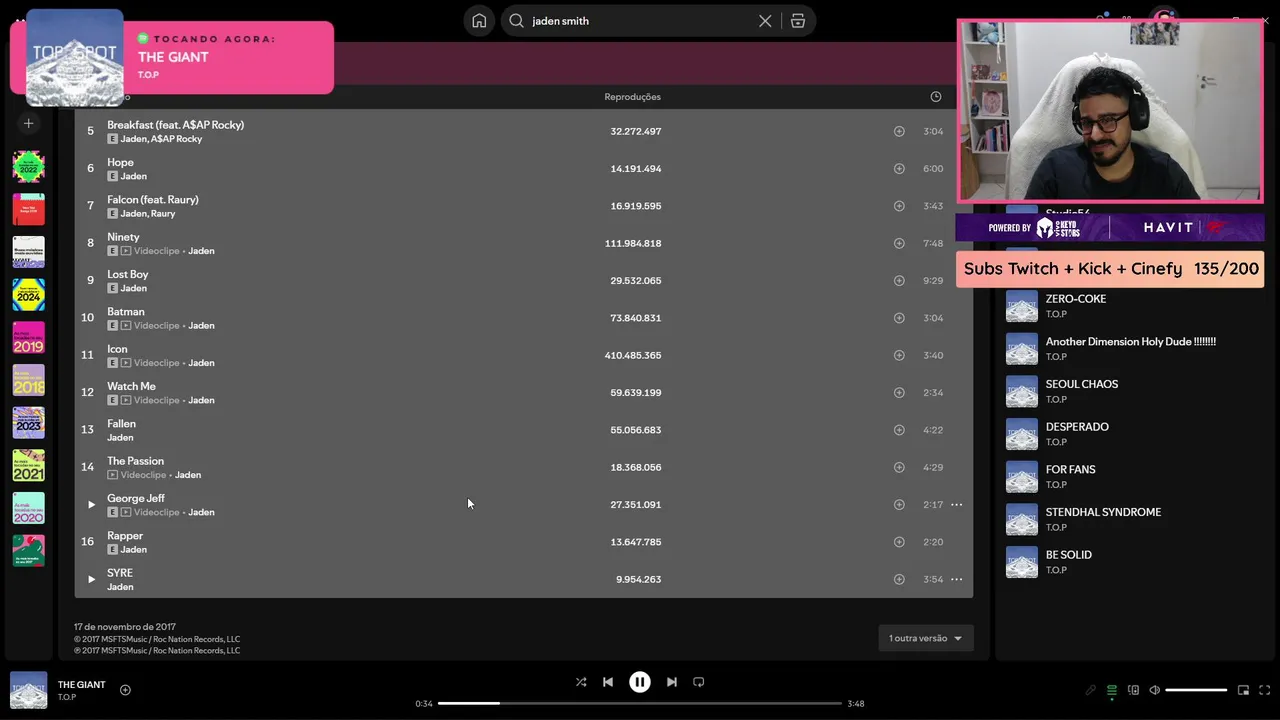Open artist Raury on the Falcon row
The width and height of the screenshot is (1280, 720).
click(x=163, y=213)
